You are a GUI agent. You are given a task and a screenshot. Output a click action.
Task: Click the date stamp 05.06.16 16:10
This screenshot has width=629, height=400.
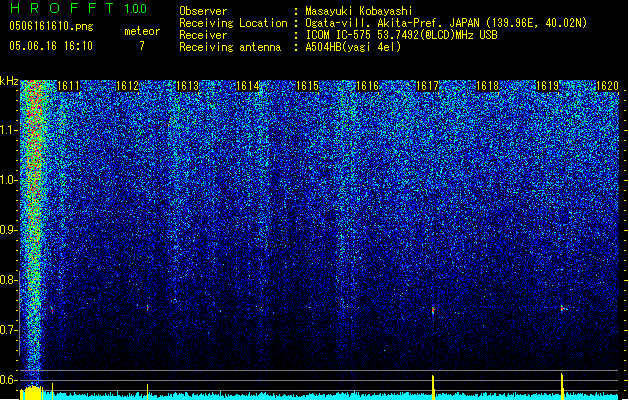(51, 46)
